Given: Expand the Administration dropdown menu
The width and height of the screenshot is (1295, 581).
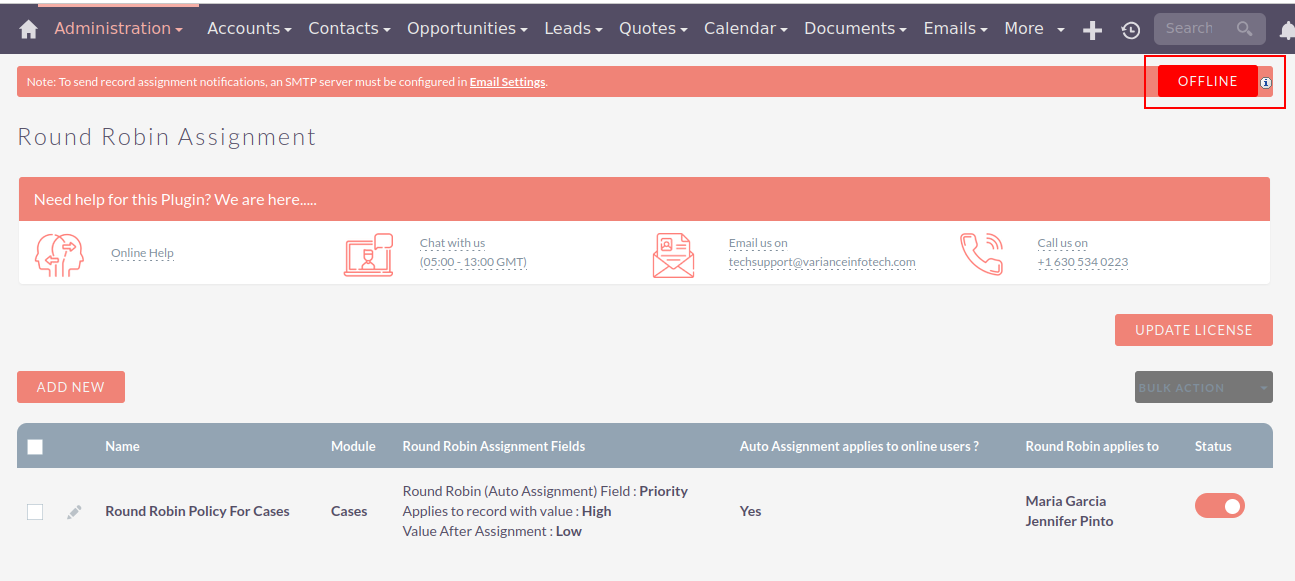Looking at the screenshot, I should click(x=118, y=29).
